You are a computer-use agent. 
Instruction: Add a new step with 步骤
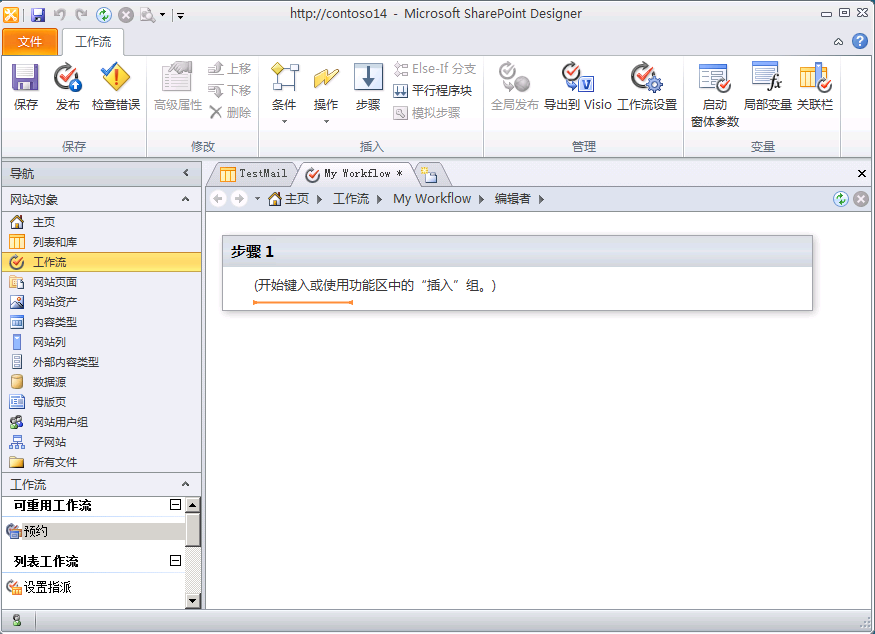(368, 87)
